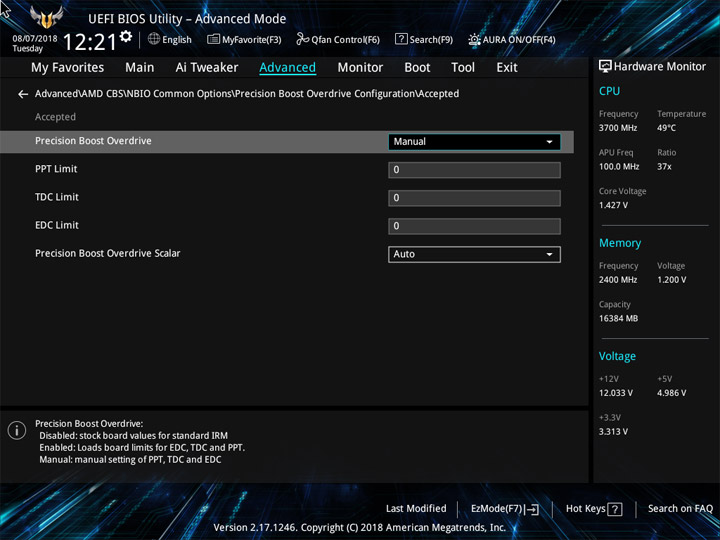
Task: Click the +12V reading 12.033 V
Action: (x=615, y=393)
